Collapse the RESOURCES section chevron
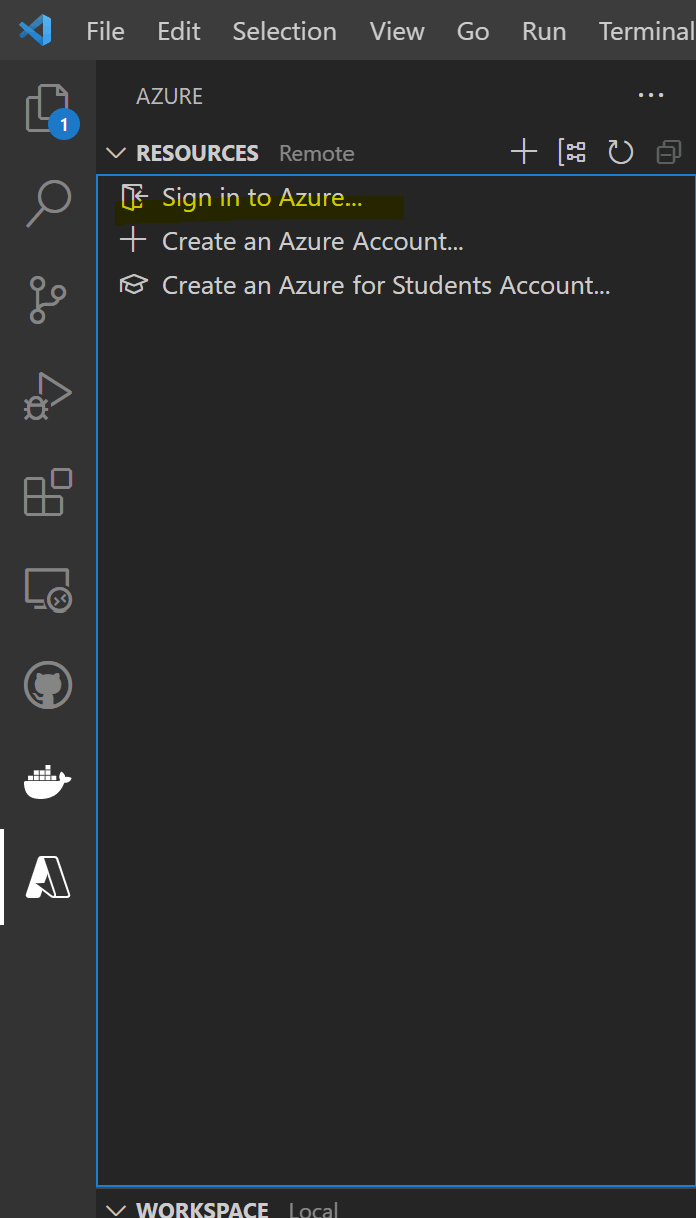The width and height of the screenshot is (696, 1218). (x=117, y=153)
